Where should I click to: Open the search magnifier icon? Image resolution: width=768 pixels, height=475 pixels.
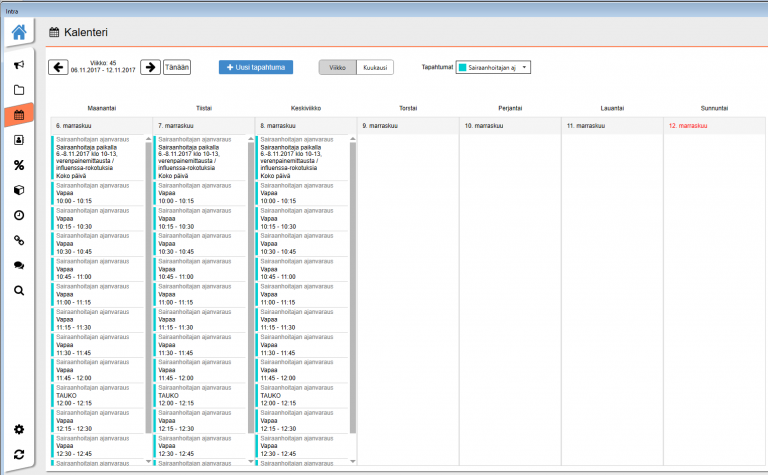pos(18,290)
